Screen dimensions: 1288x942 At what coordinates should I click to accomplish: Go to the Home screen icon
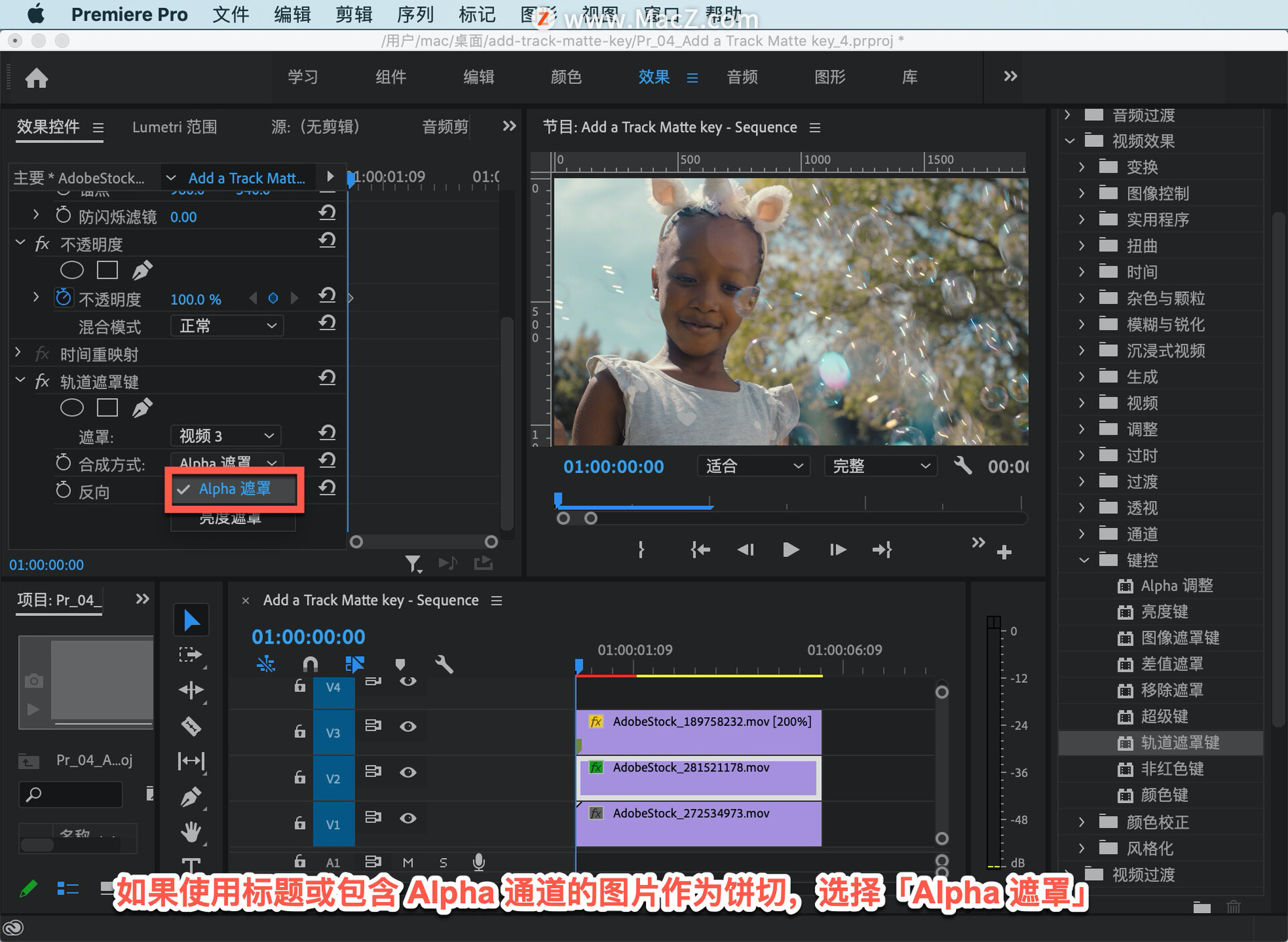pos(36,78)
